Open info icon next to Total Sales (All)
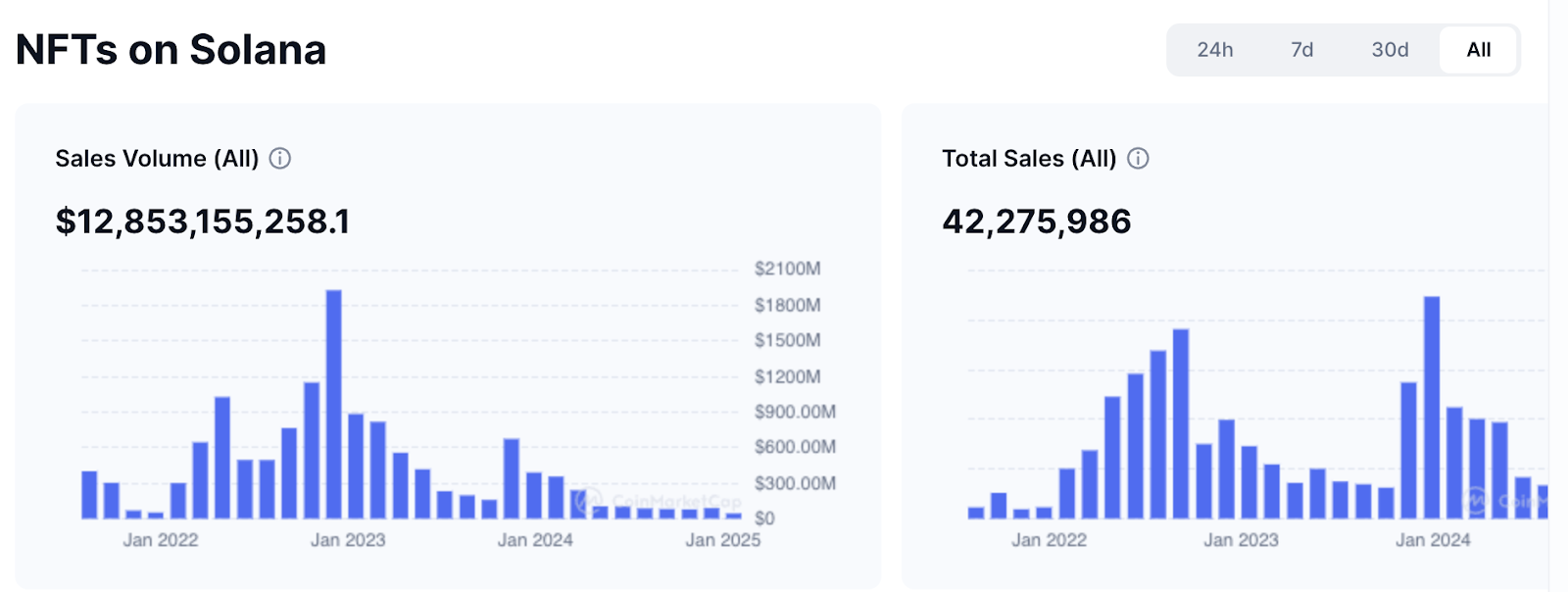Image resolution: width=1568 pixels, height=592 pixels. (x=1138, y=159)
